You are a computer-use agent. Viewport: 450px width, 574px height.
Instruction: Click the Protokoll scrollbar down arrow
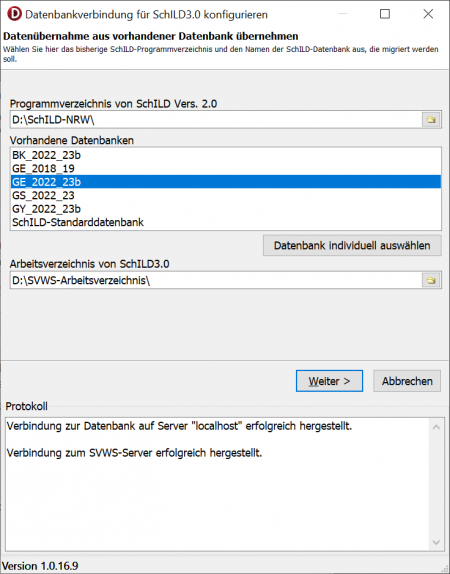[436, 542]
